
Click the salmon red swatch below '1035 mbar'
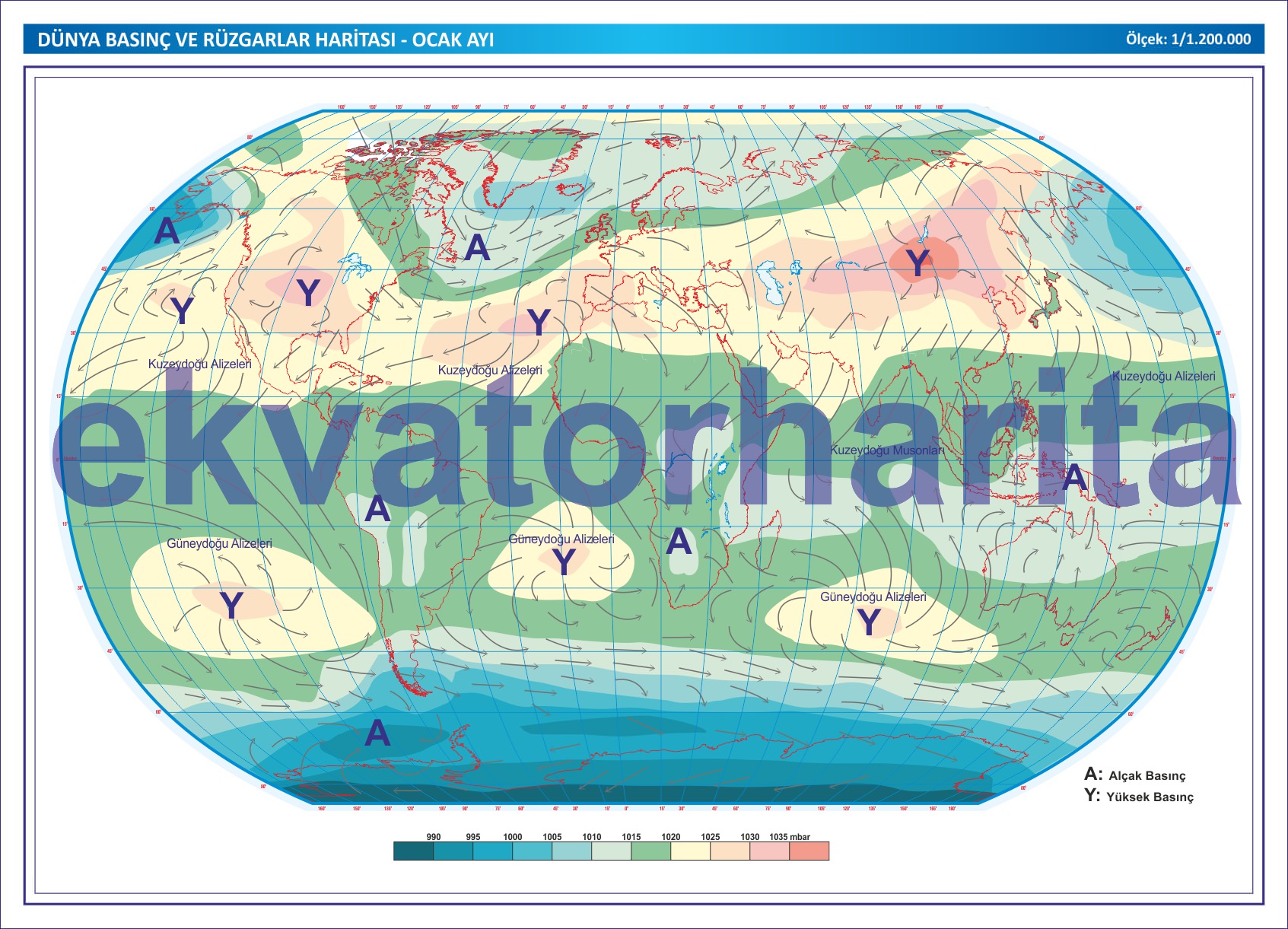[x=809, y=851]
